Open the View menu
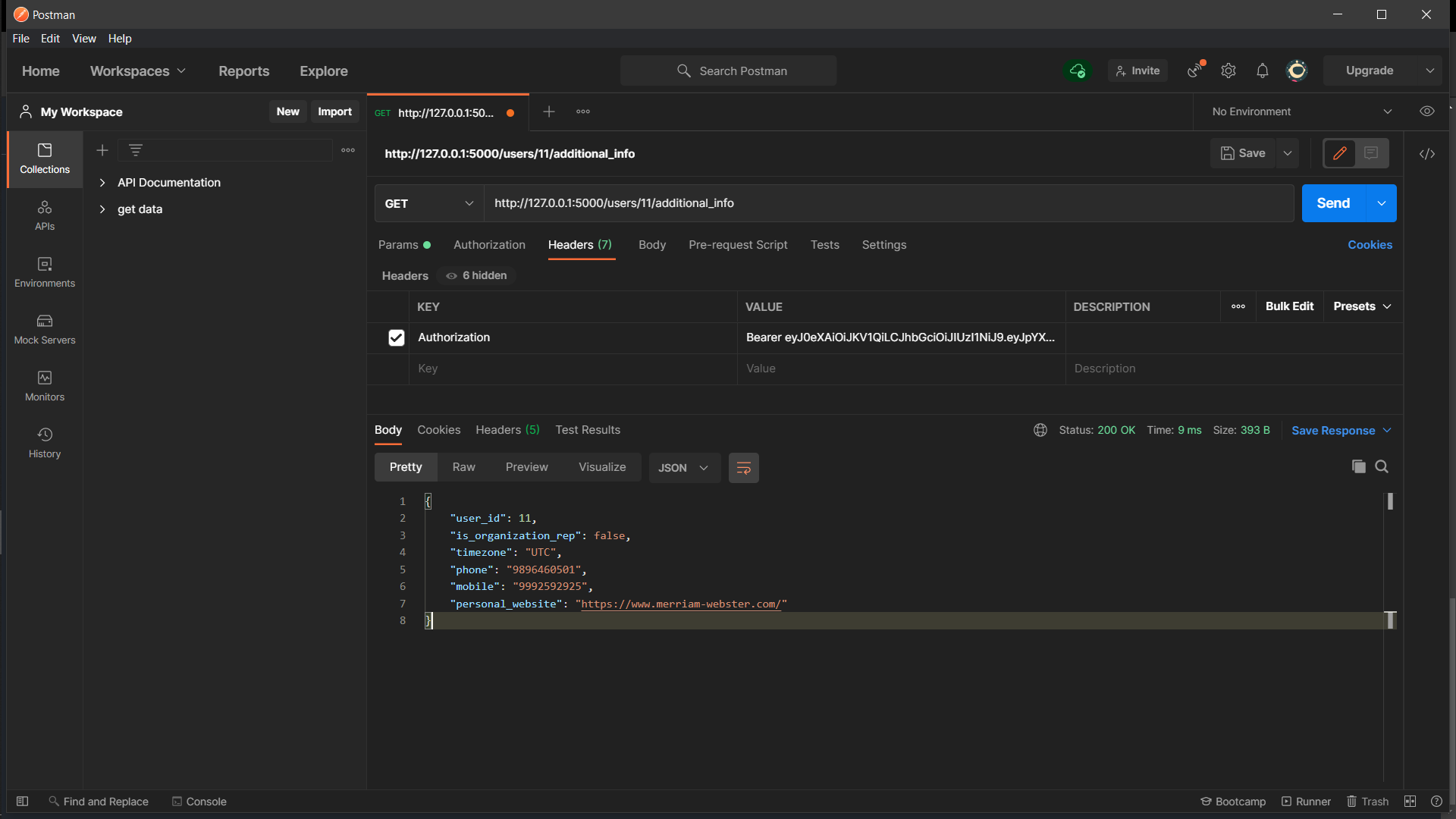The image size is (1456, 819). [83, 38]
